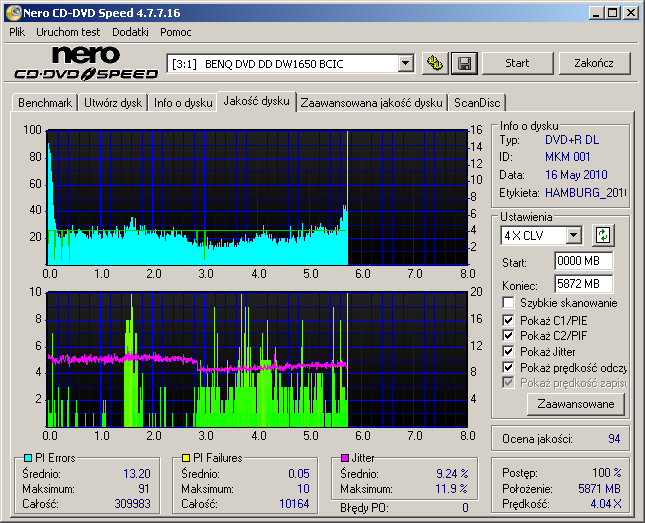Click the green refresh speed settings icon
645x523 pixels.
pos(603,235)
